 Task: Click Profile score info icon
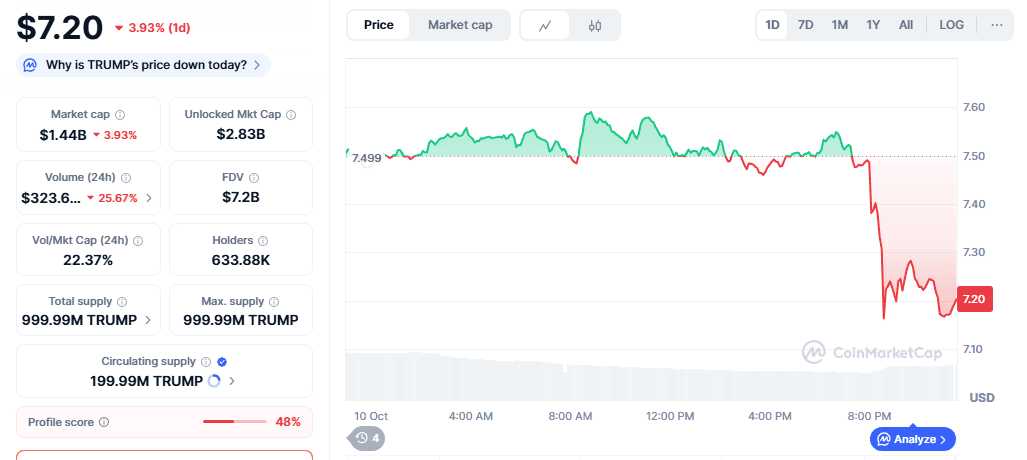(x=104, y=422)
